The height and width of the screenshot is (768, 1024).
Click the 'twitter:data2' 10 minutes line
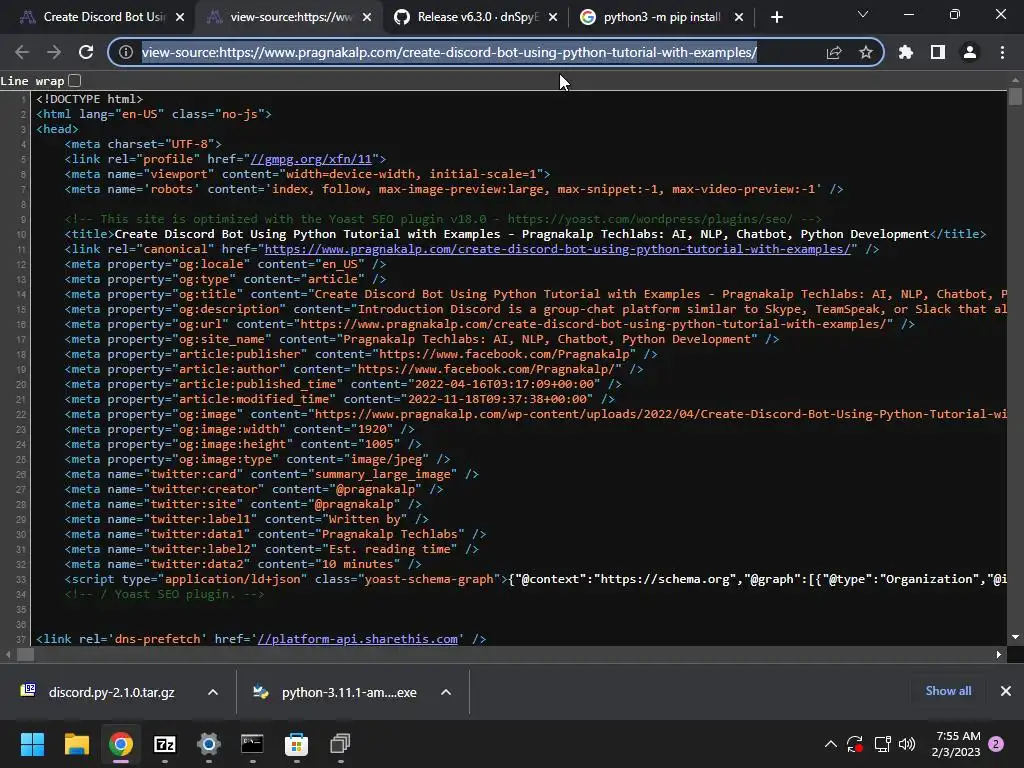tap(243, 564)
